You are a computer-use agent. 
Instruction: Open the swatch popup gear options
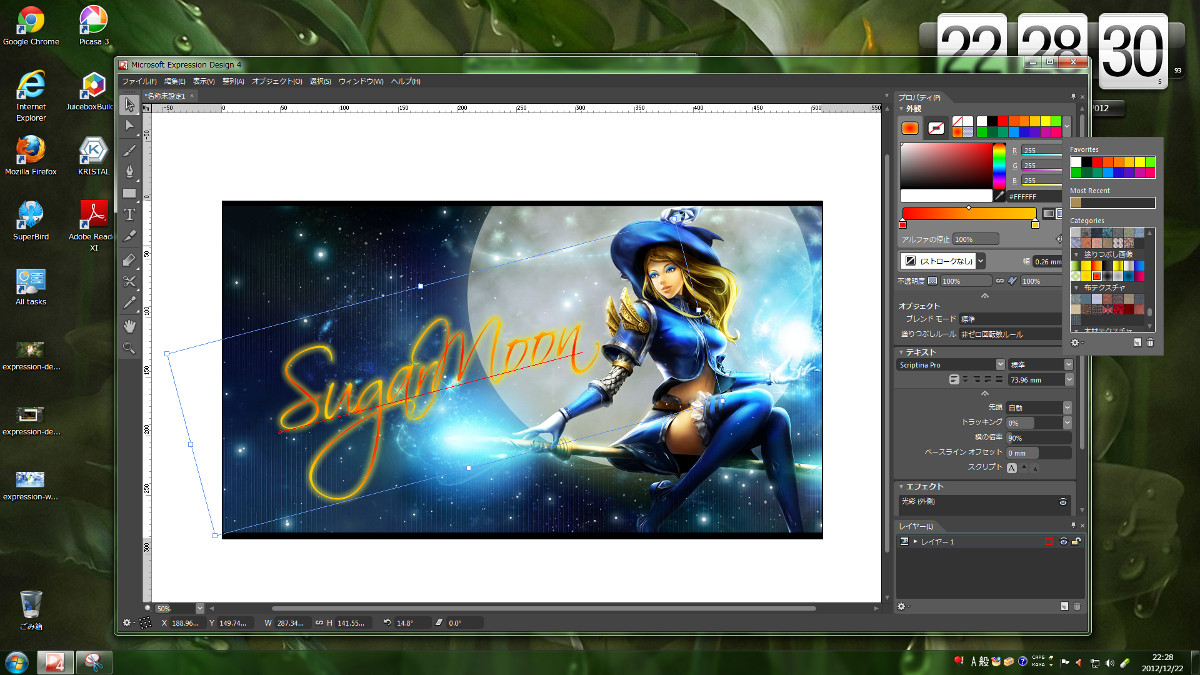[x=1075, y=342]
